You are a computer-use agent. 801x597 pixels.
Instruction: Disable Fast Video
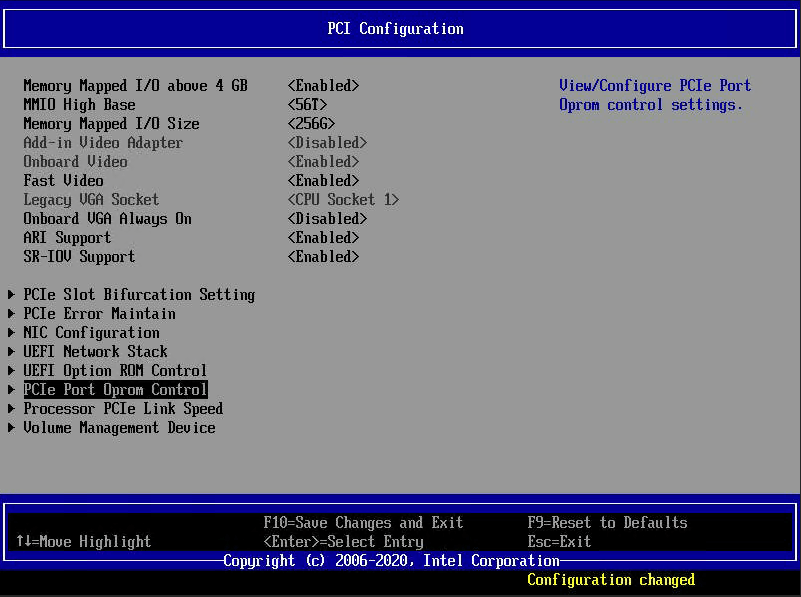pyautogui.click(x=322, y=180)
